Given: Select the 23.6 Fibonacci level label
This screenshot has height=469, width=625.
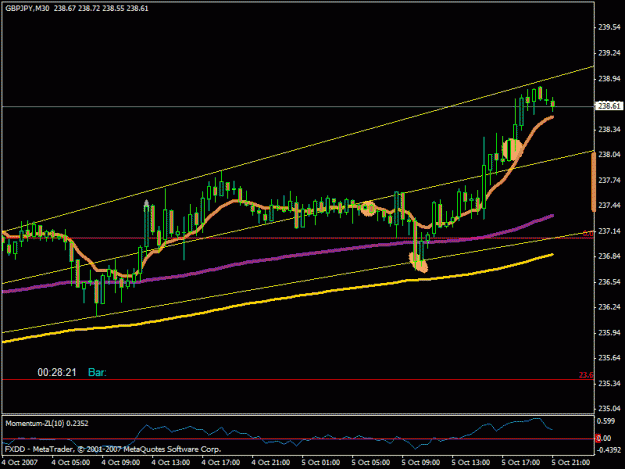Looking at the screenshot, I should pyautogui.click(x=586, y=375).
